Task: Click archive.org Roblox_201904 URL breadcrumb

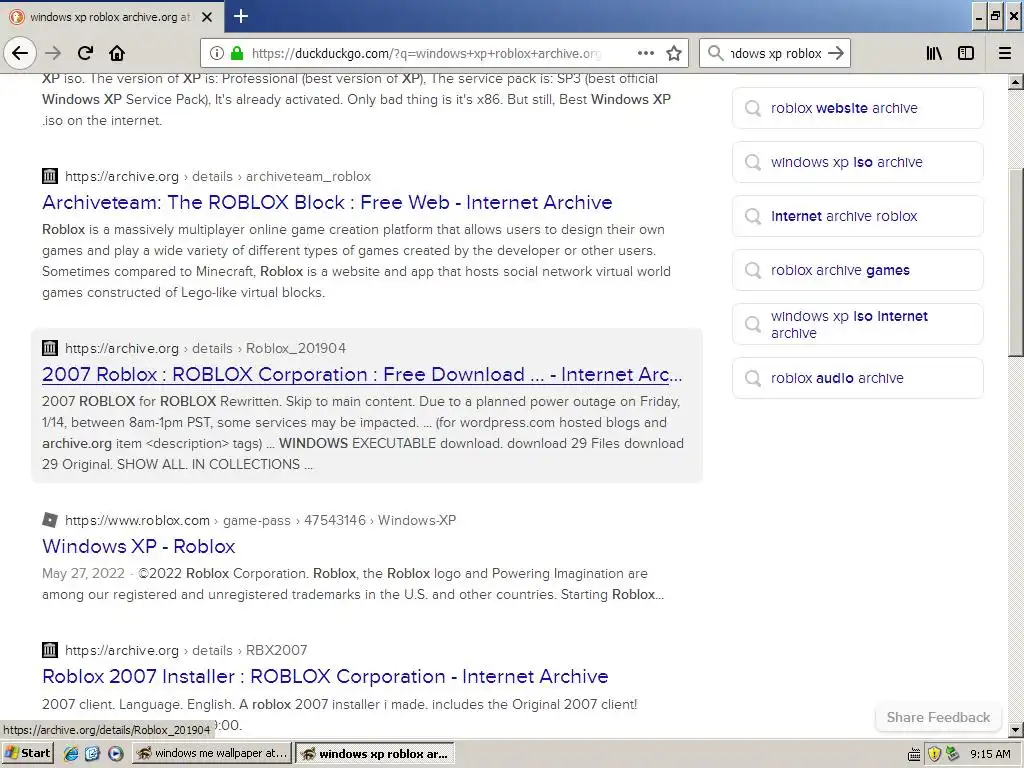Action: [x=205, y=348]
